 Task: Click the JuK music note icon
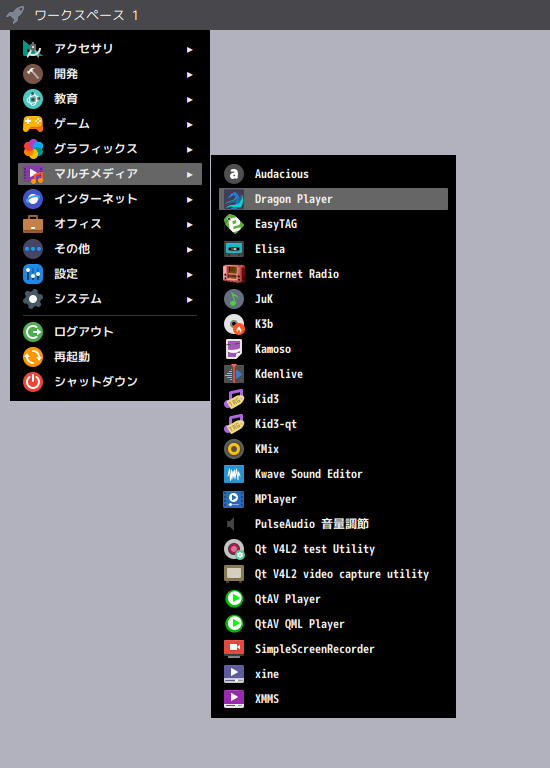[x=234, y=299]
